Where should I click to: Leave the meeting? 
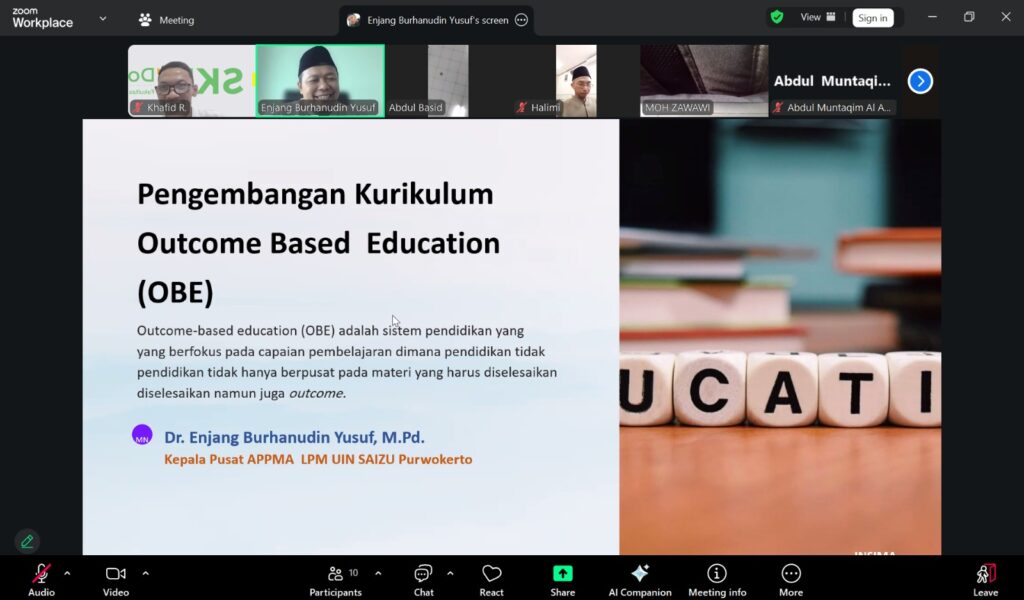click(x=985, y=578)
